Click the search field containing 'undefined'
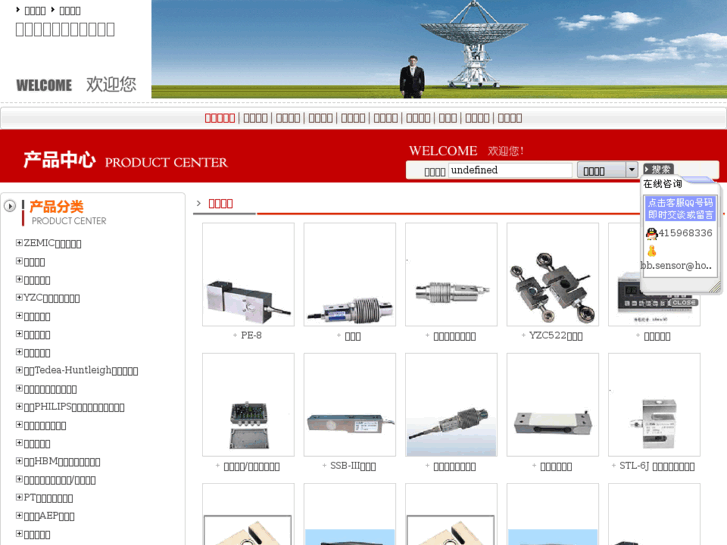 pyautogui.click(x=510, y=170)
